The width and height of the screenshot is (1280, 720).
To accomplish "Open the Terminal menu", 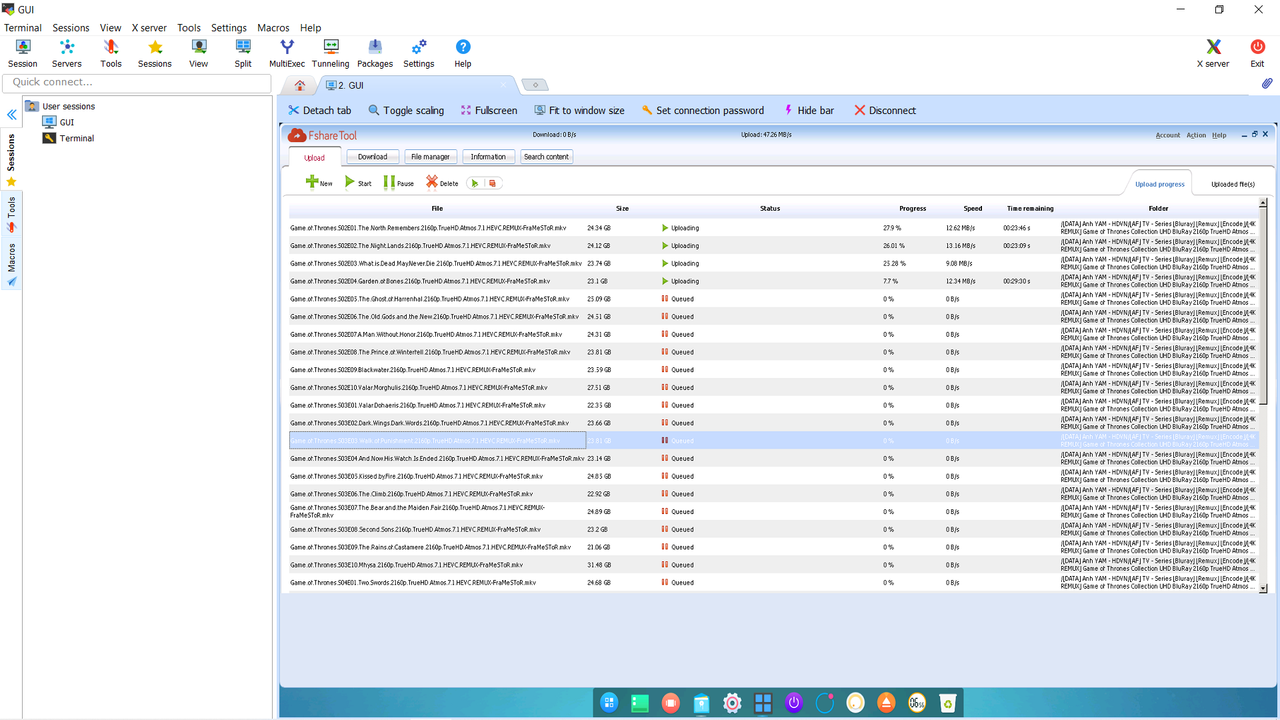I will click(23, 28).
